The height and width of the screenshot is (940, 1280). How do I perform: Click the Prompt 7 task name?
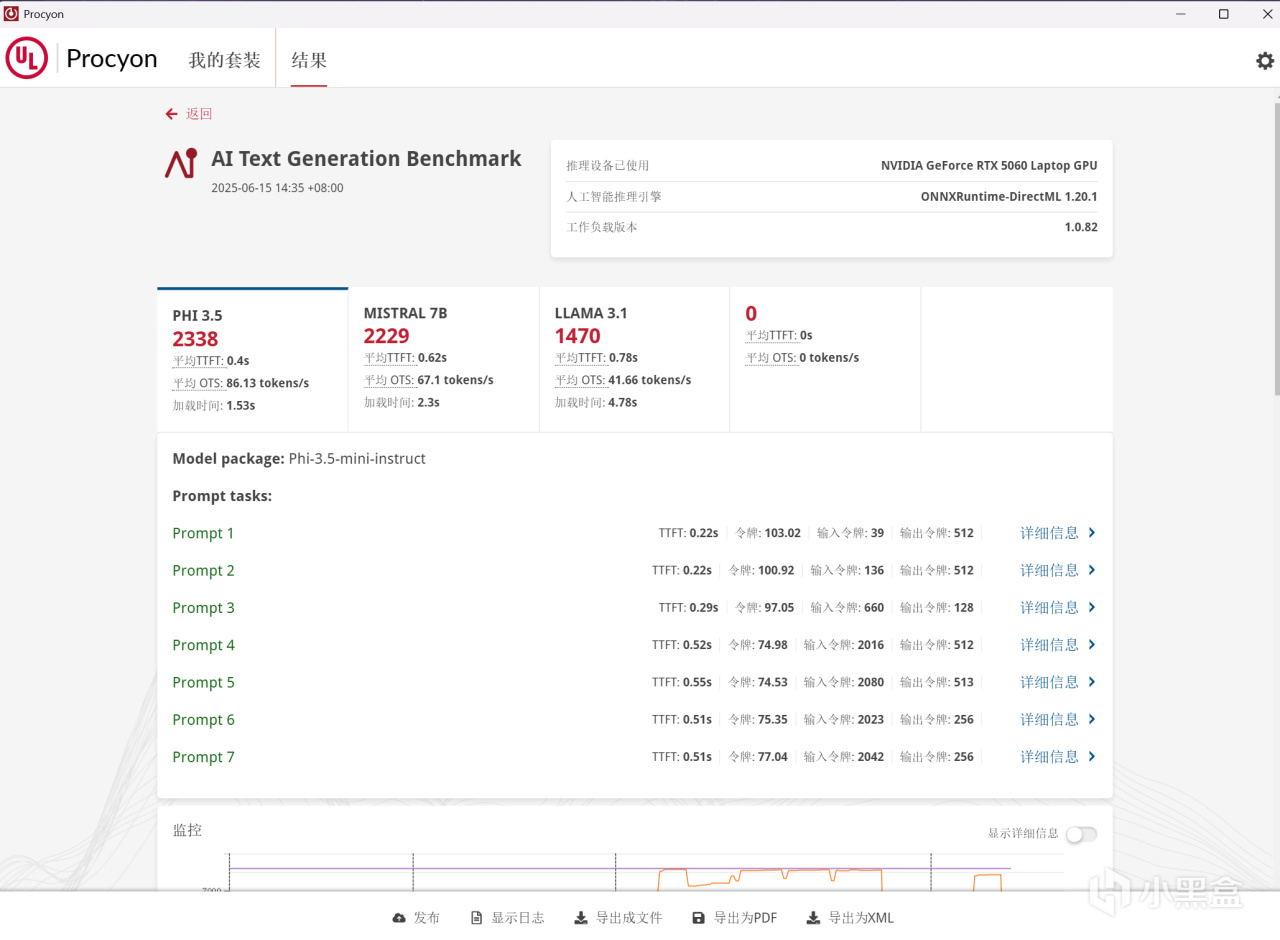[203, 757]
